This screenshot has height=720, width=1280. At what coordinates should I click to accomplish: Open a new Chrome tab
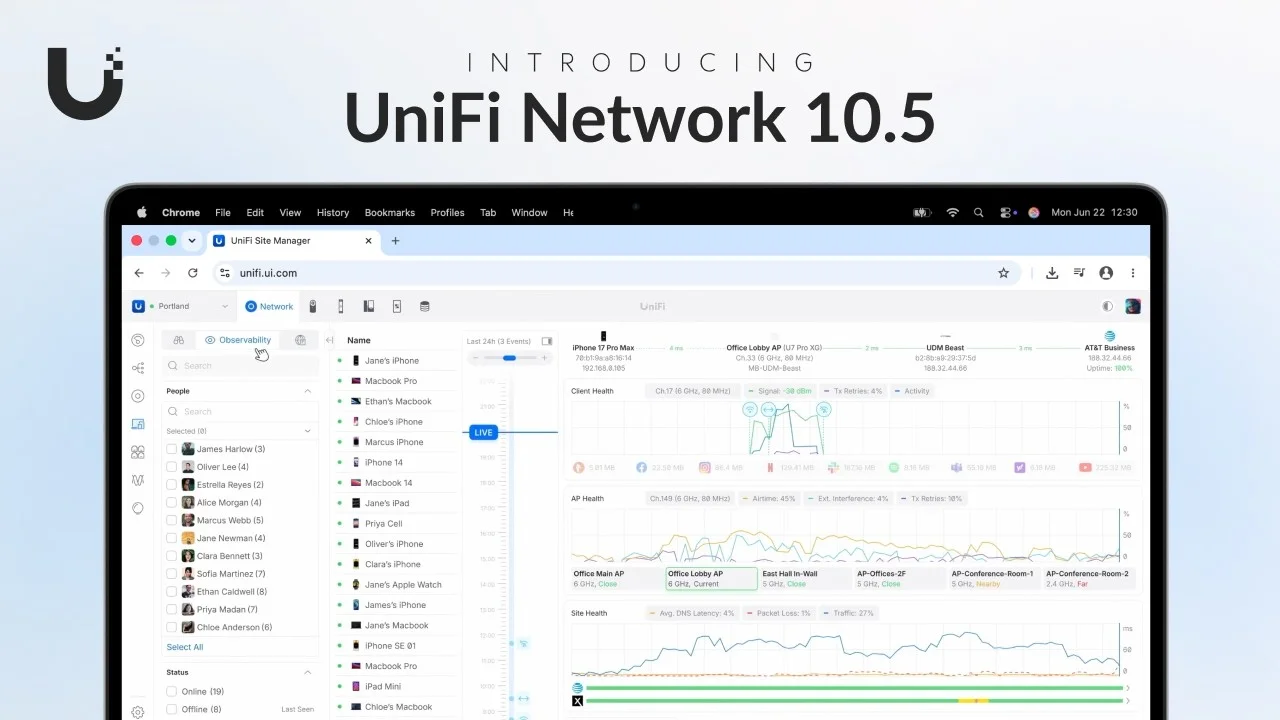[395, 241]
